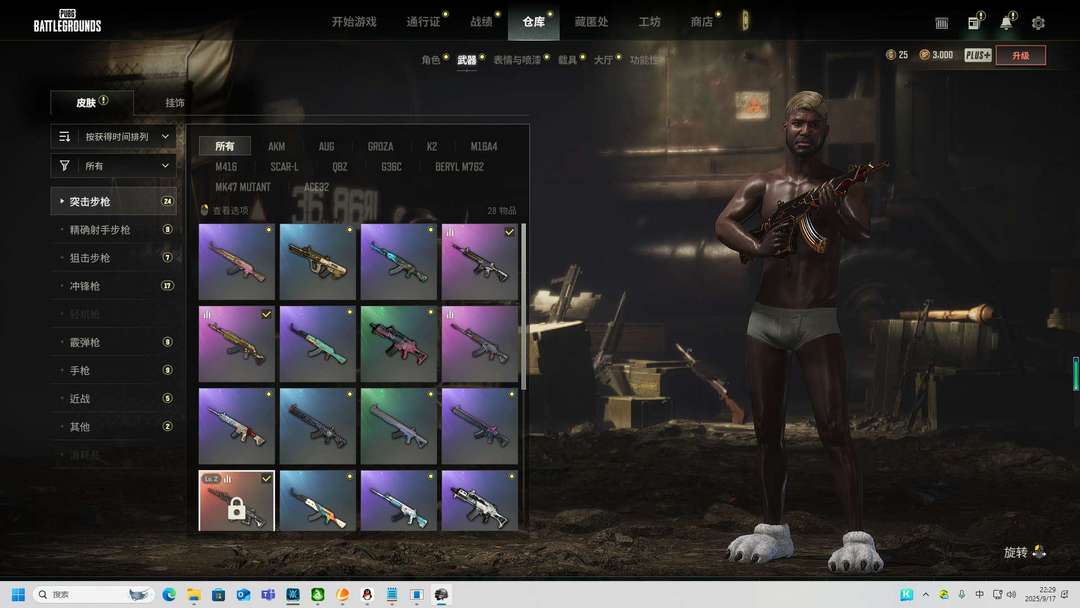The width and height of the screenshot is (1080, 608).
Task: Go to the 开始游戏 tab
Action: coord(354,22)
